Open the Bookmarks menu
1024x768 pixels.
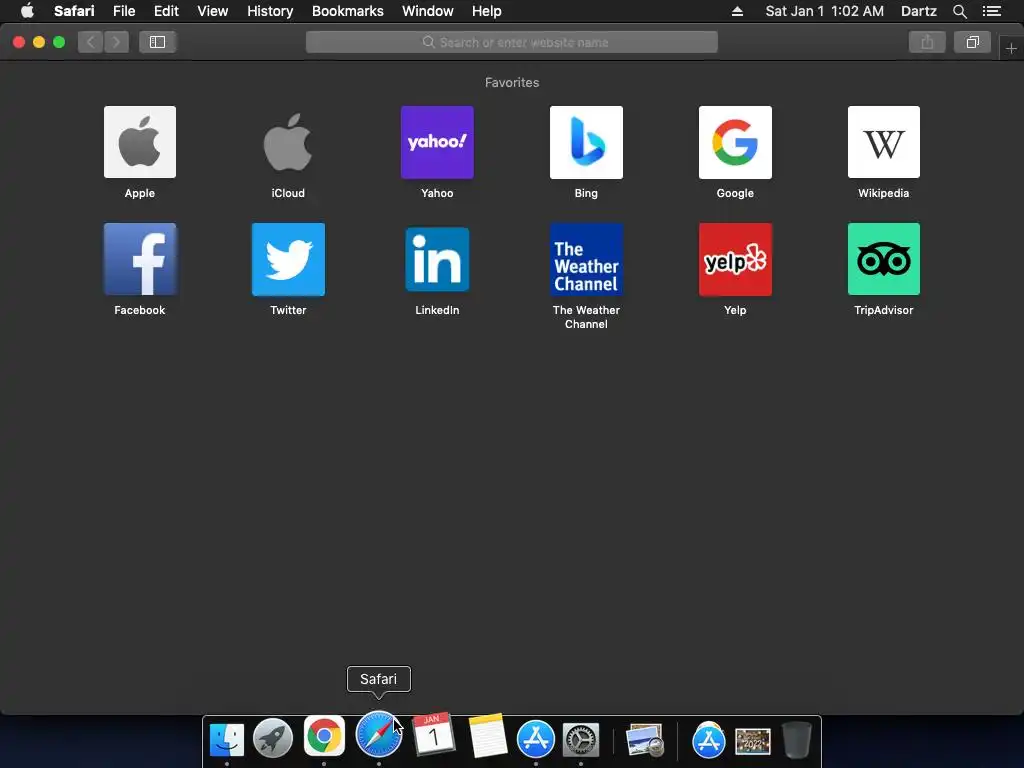pyautogui.click(x=347, y=11)
